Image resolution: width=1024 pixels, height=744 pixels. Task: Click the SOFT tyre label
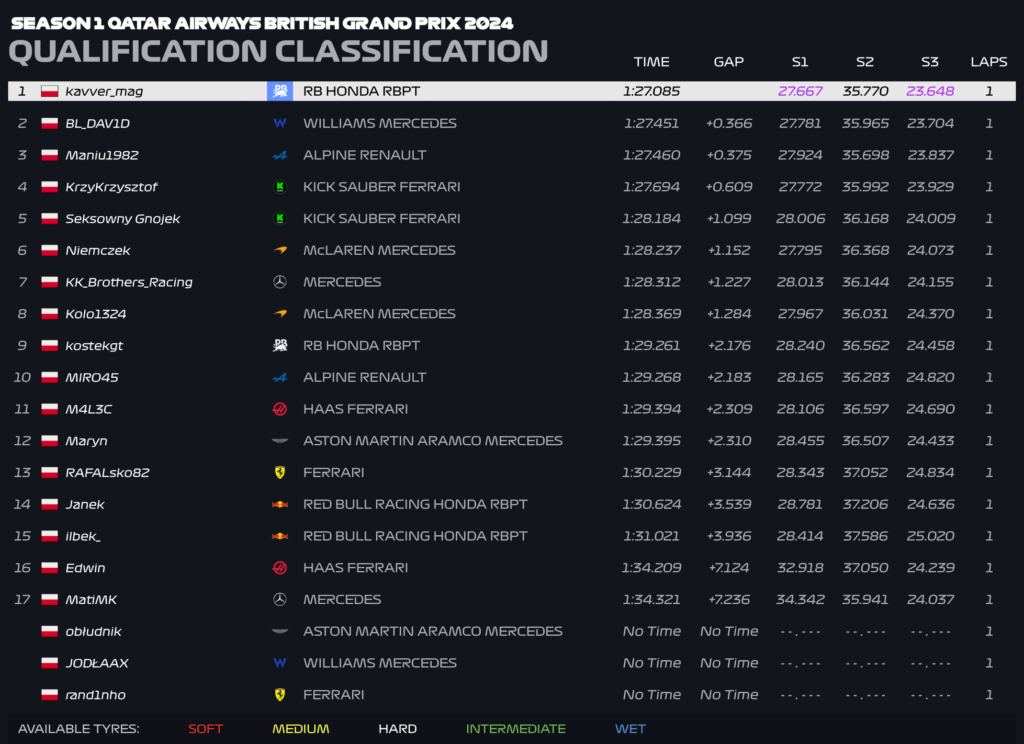pyautogui.click(x=206, y=728)
